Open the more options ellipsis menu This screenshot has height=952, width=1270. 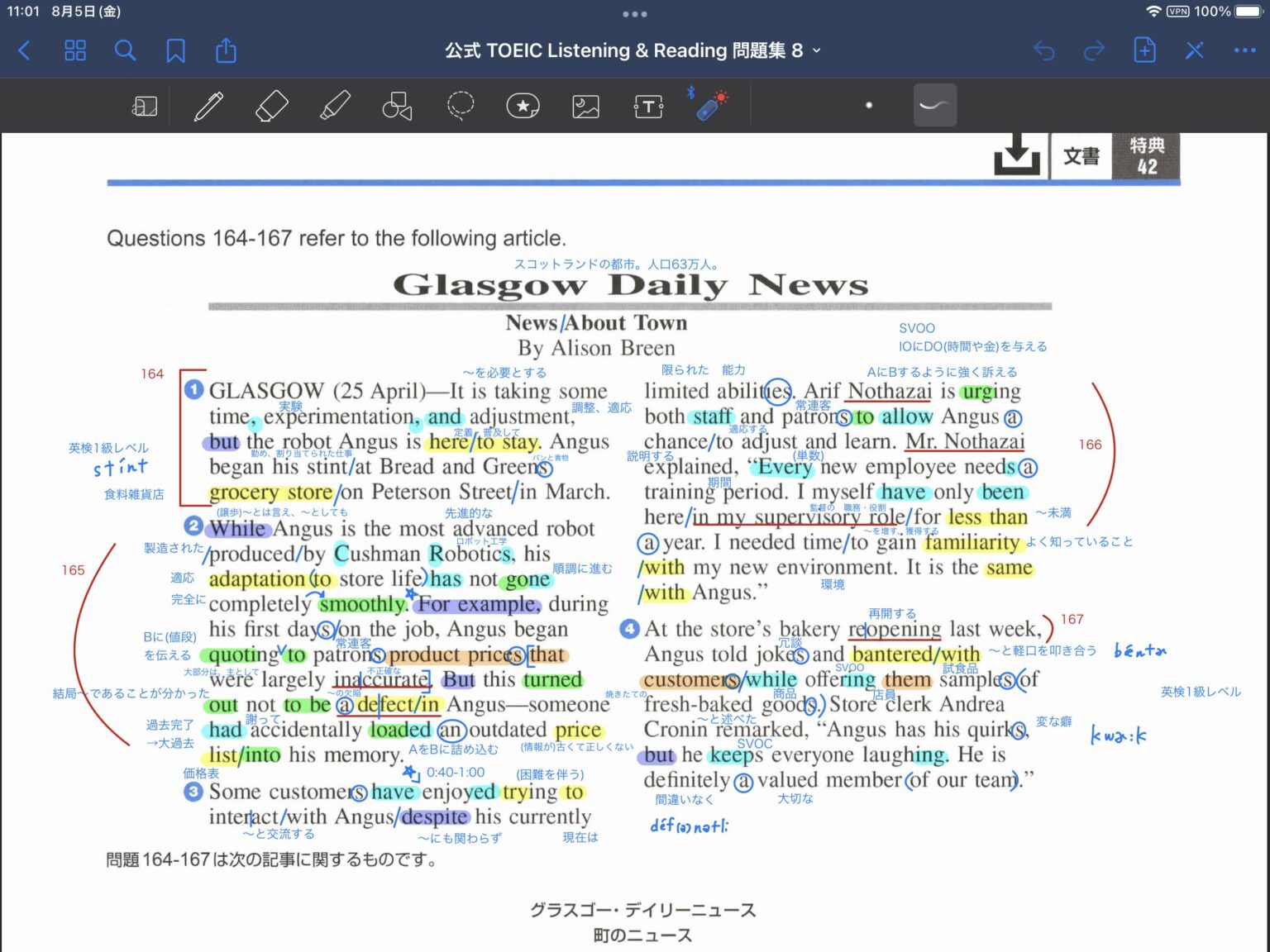pyautogui.click(x=1244, y=50)
